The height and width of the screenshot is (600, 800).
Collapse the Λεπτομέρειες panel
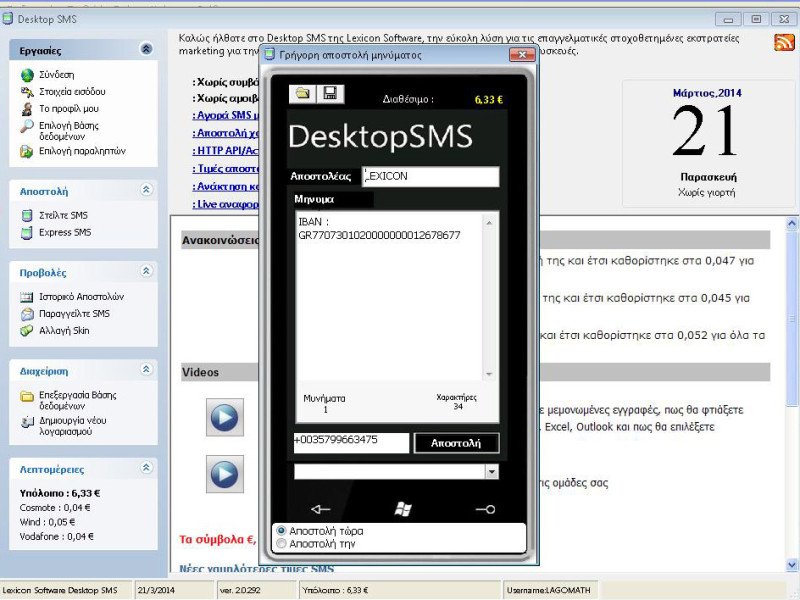[x=146, y=467]
